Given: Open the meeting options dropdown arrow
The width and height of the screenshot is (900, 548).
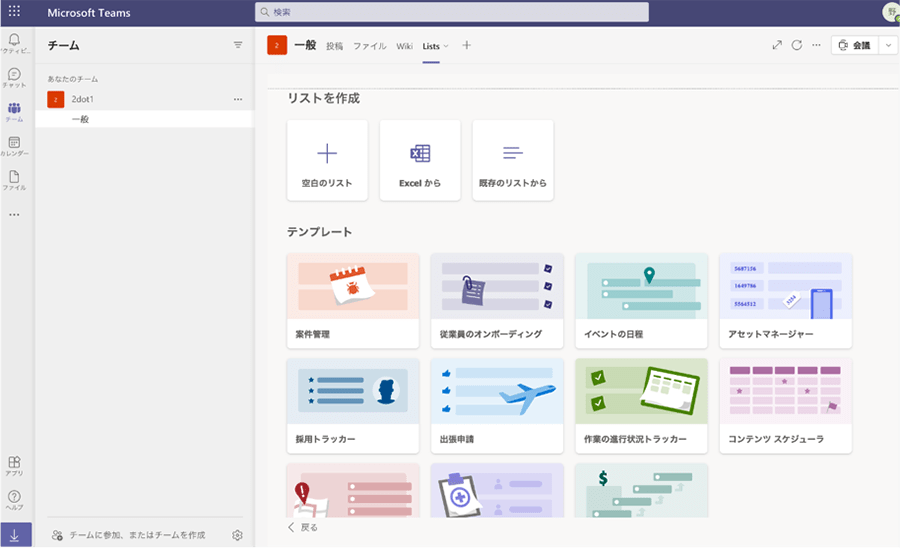Looking at the screenshot, I should pyautogui.click(x=888, y=45).
